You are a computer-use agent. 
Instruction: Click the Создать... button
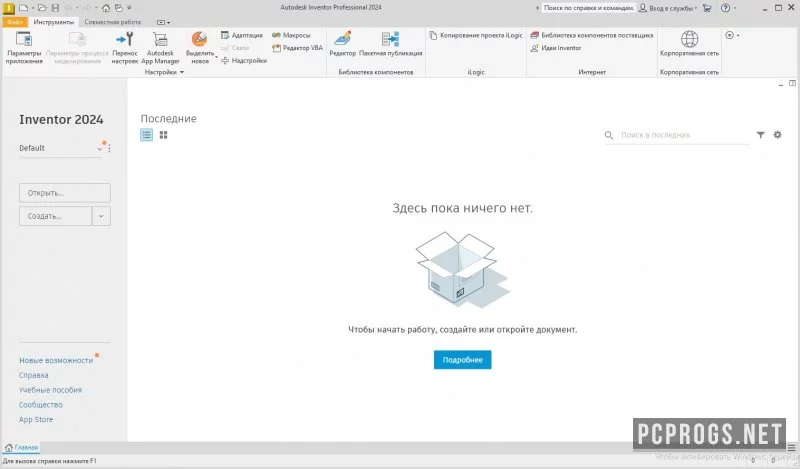(56, 216)
